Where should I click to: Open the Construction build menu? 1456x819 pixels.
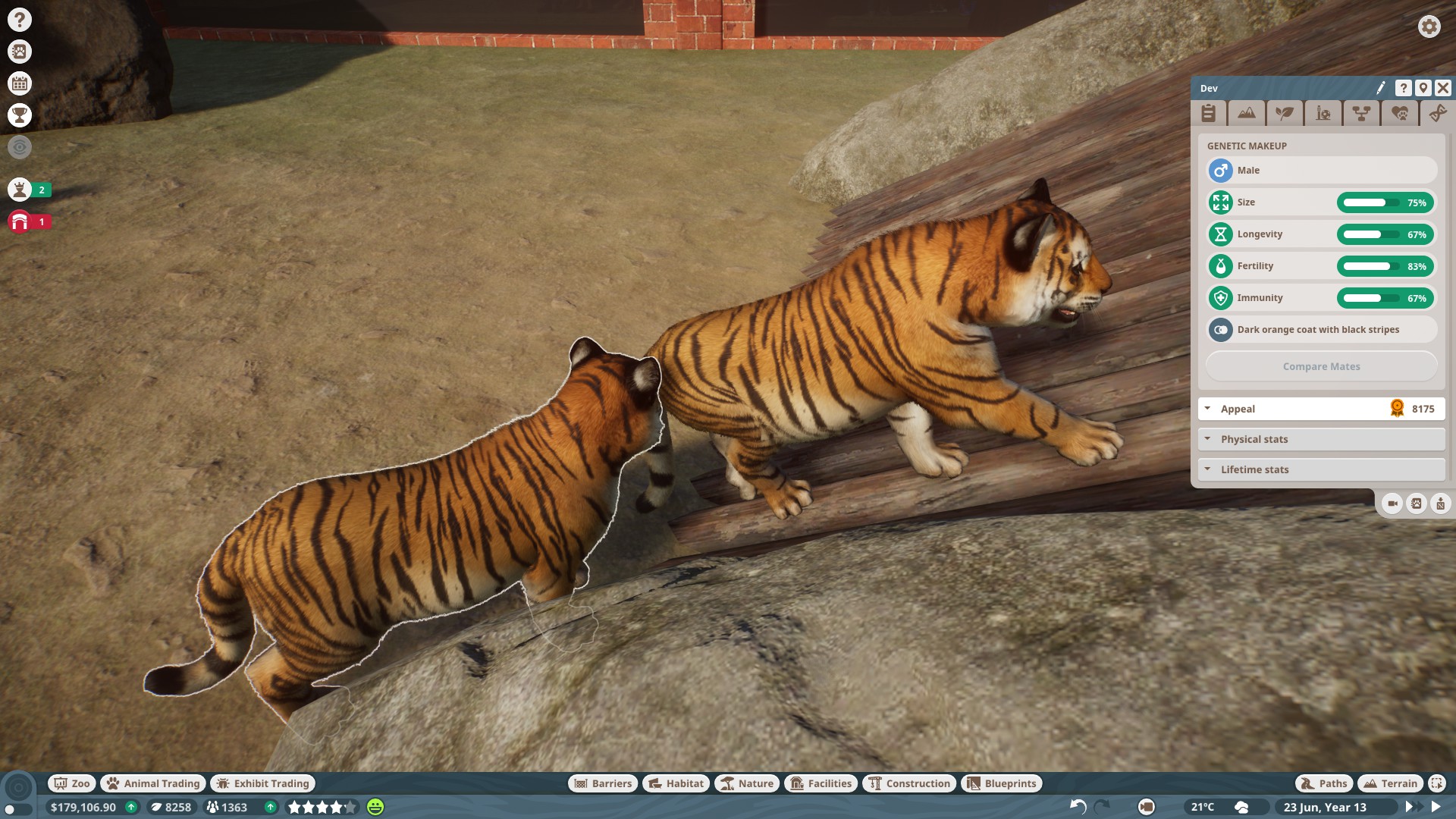[x=909, y=783]
